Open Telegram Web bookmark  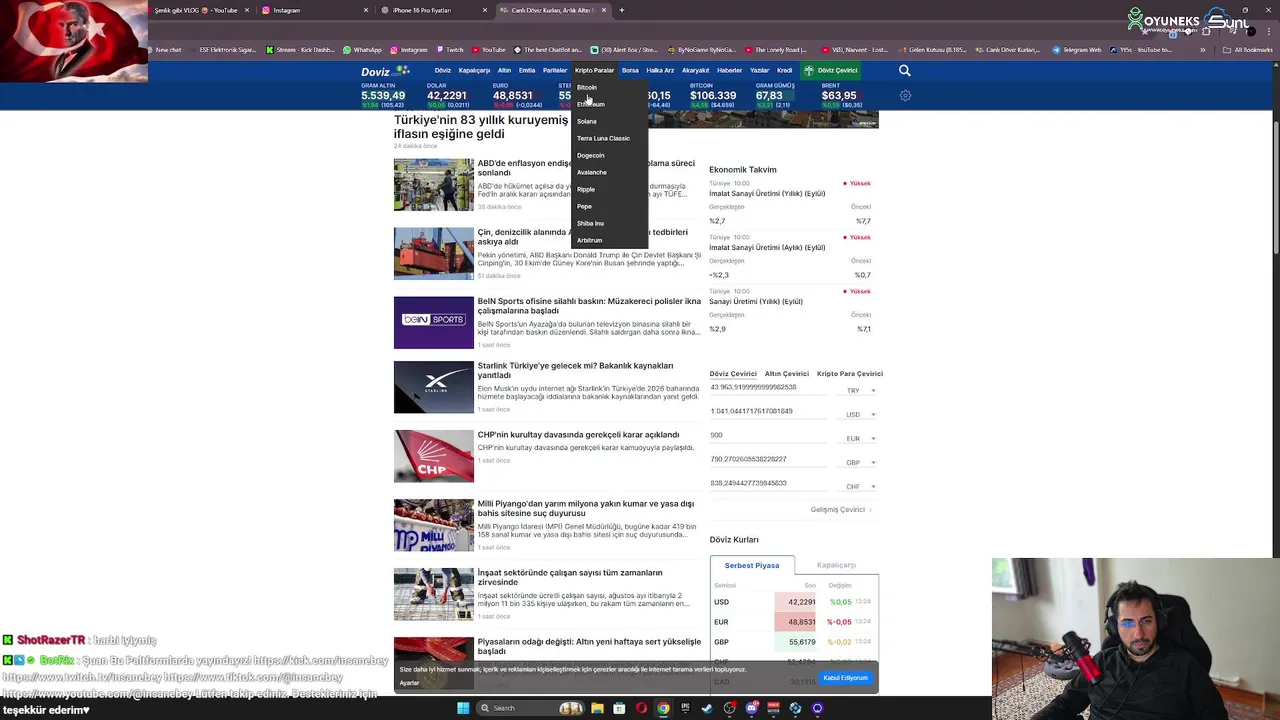[1076, 50]
